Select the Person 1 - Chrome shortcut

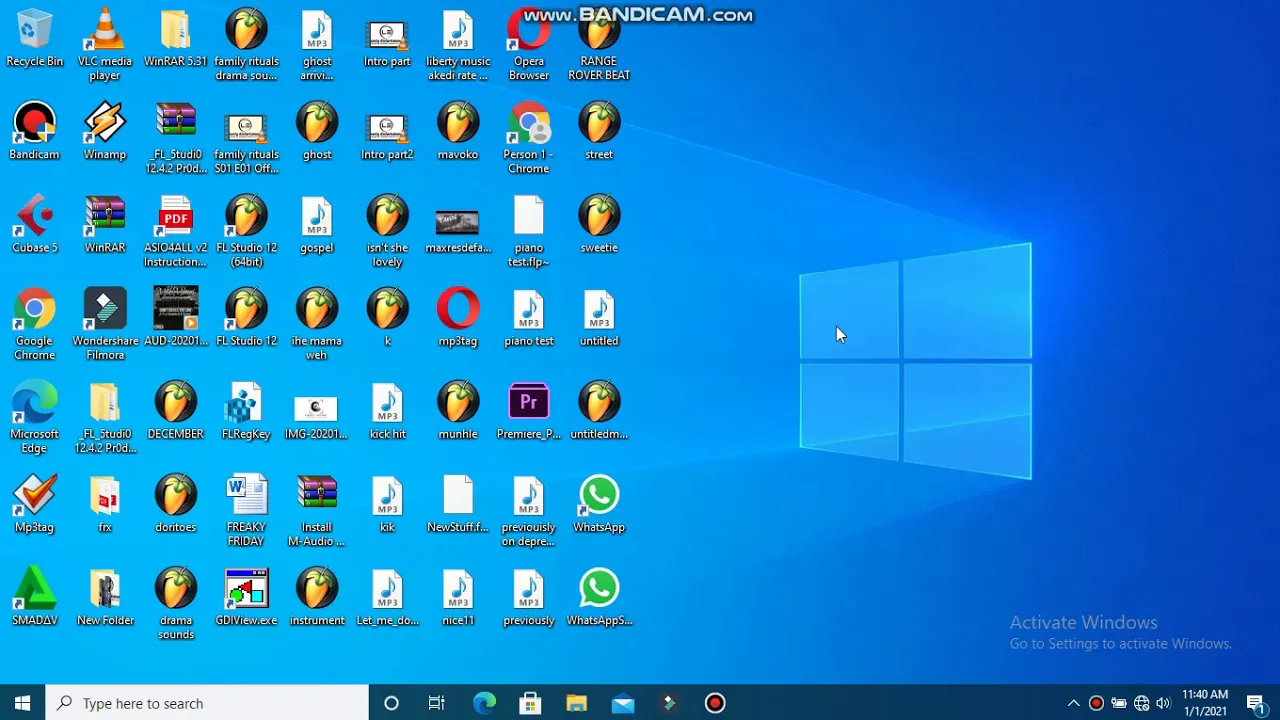click(x=528, y=138)
